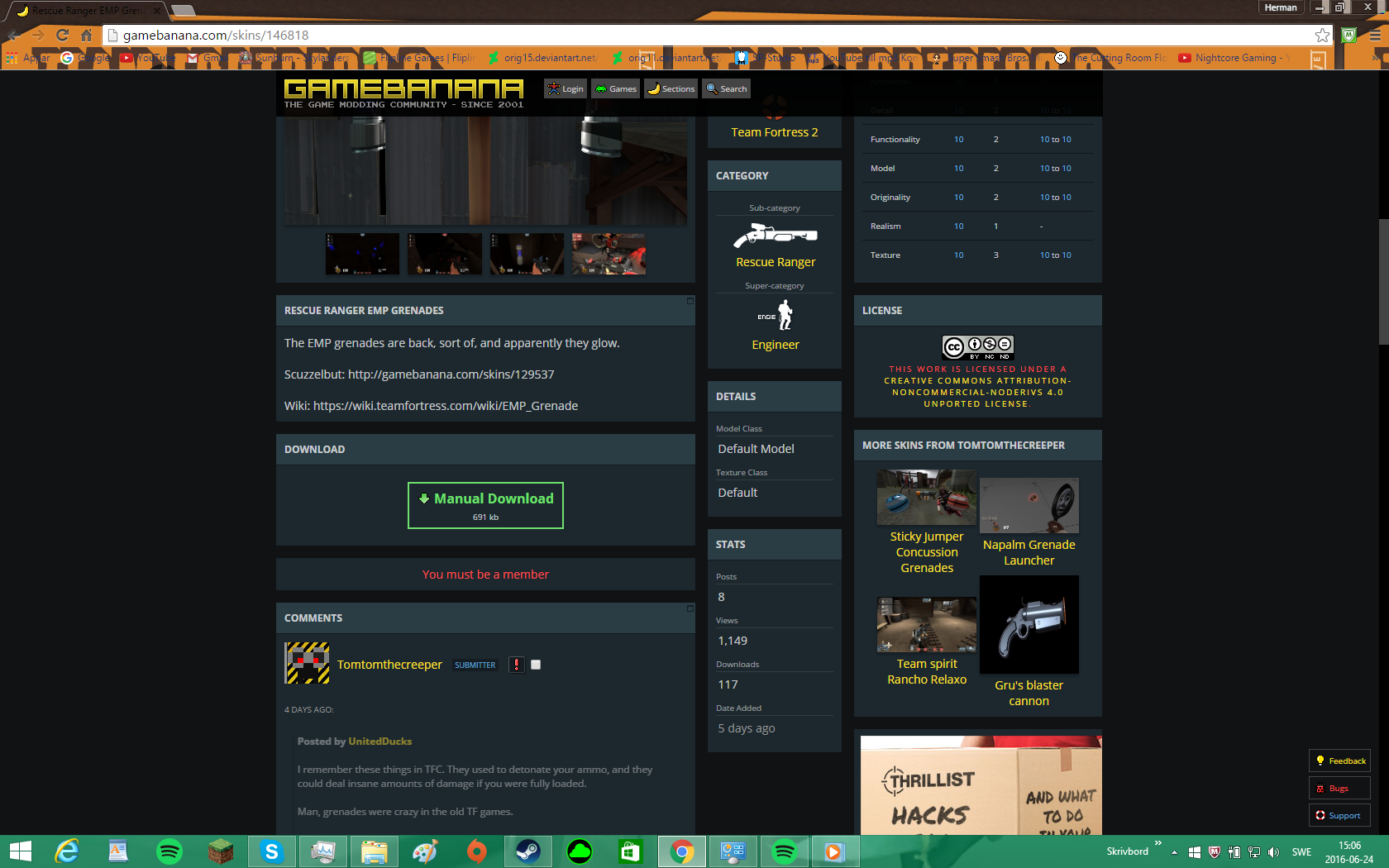This screenshot has height=868, width=1389.
Task: Open Sticky Jumper Concussion Grenades thumbnail
Action: coord(927,498)
